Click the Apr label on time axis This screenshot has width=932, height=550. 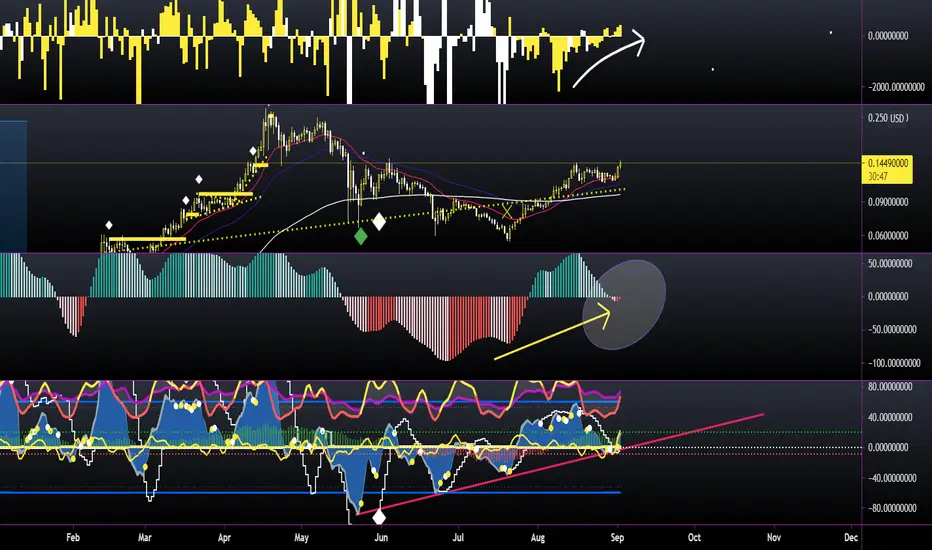pyautogui.click(x=224, y=538)
